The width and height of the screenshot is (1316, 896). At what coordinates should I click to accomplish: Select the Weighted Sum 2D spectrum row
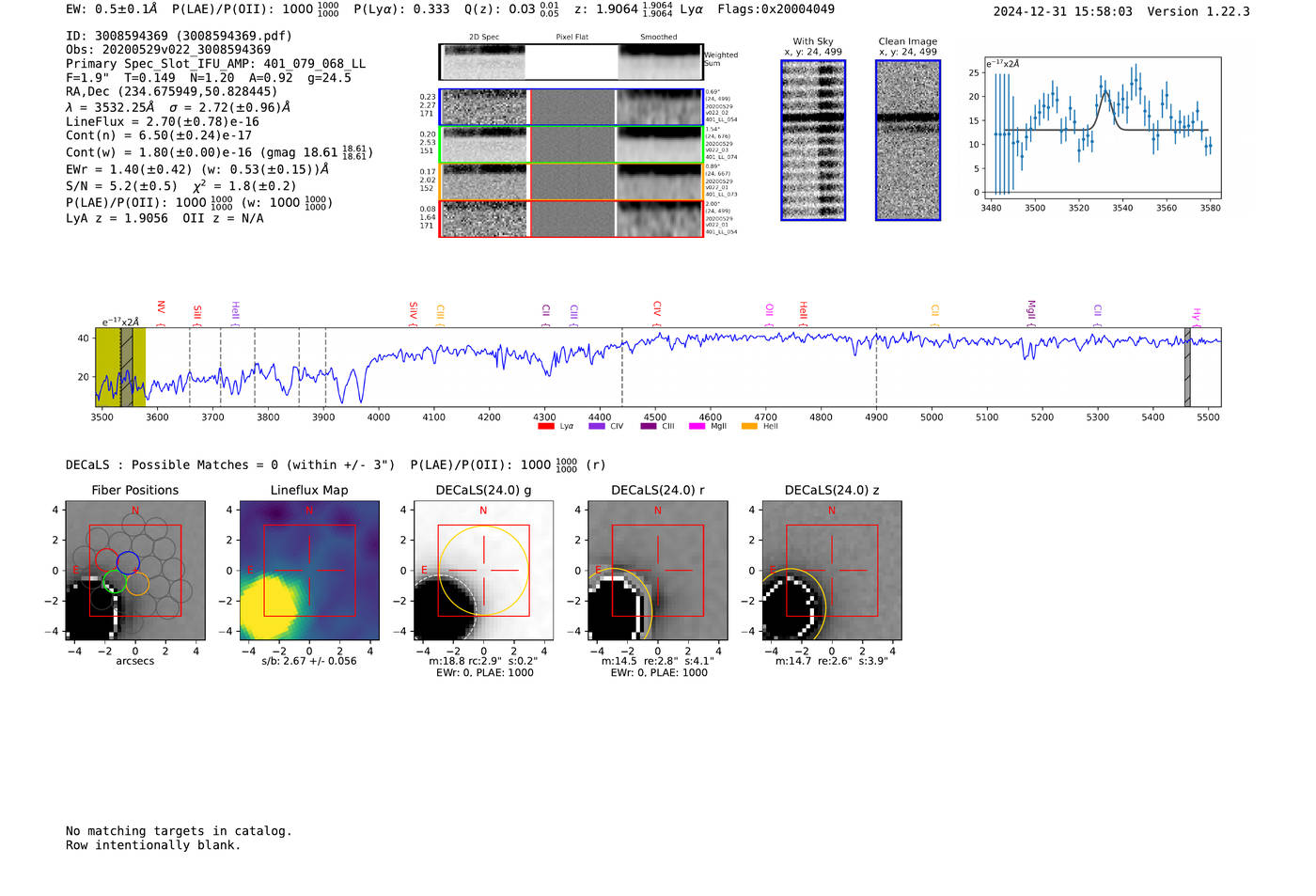[x=571, y=62]
